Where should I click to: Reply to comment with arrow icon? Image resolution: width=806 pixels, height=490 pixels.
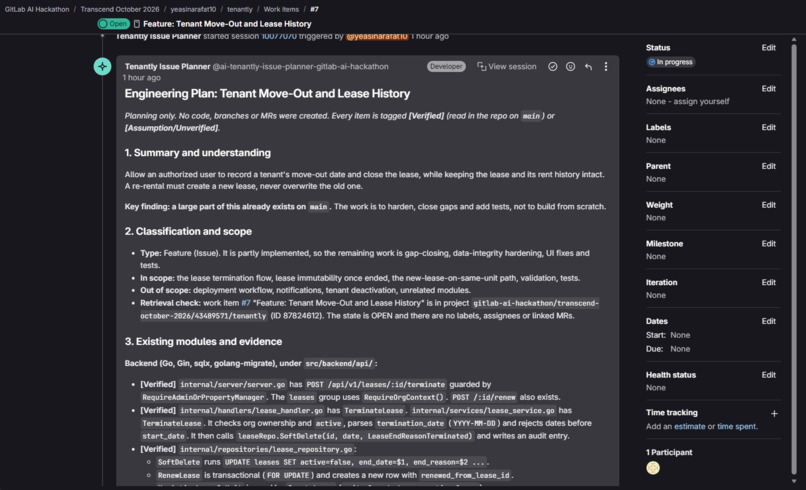point(588,66)
